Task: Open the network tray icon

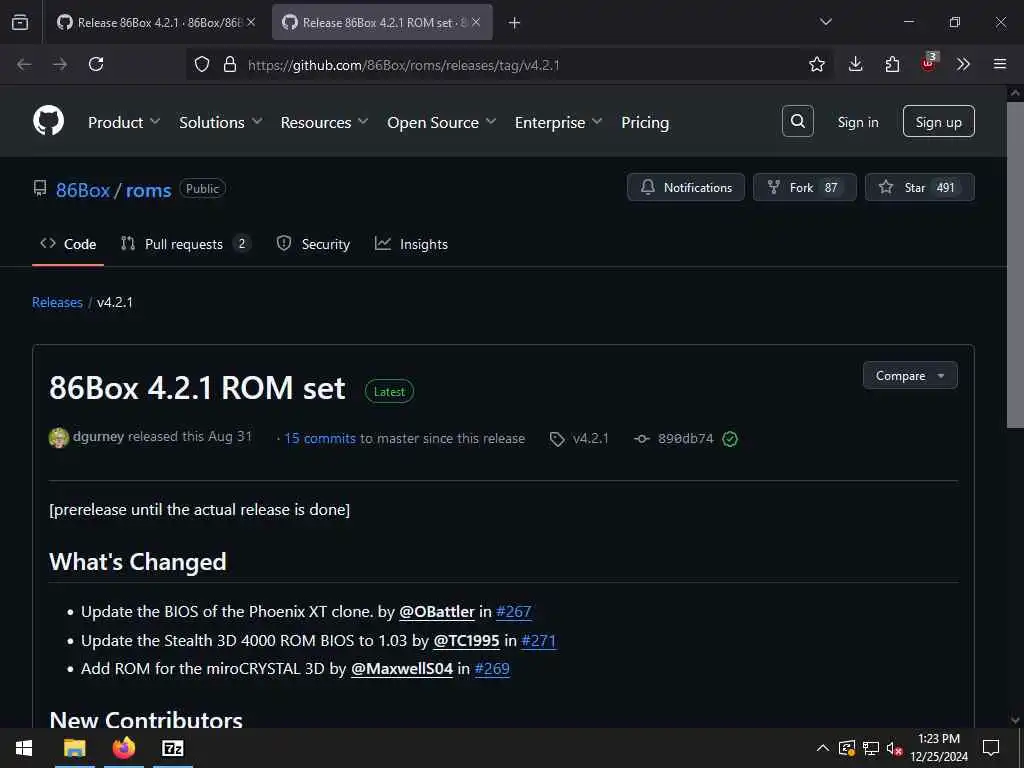Action: pyautogui.click(x=871, y=748)
